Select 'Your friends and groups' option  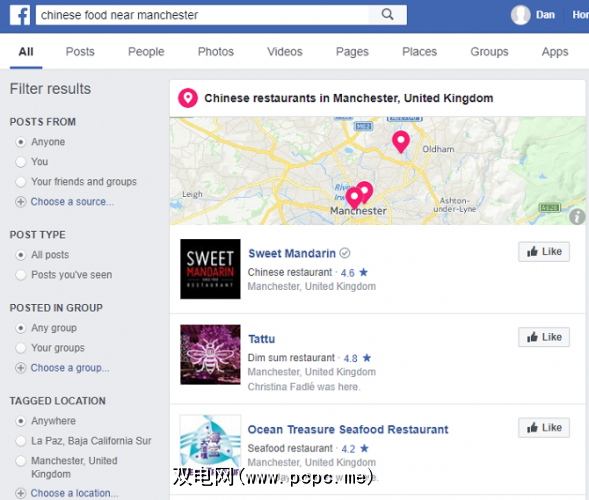tap(21, 182)
